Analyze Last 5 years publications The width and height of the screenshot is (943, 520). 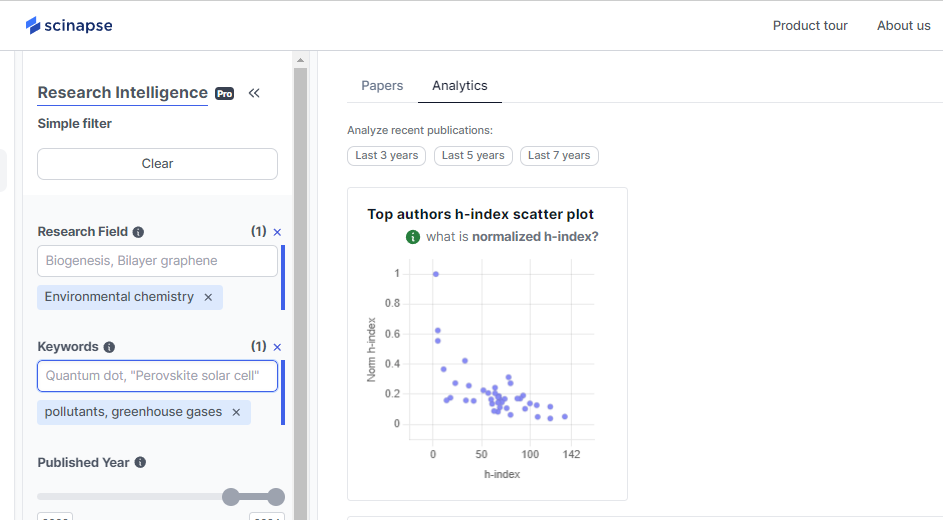(x=473, y=156)
